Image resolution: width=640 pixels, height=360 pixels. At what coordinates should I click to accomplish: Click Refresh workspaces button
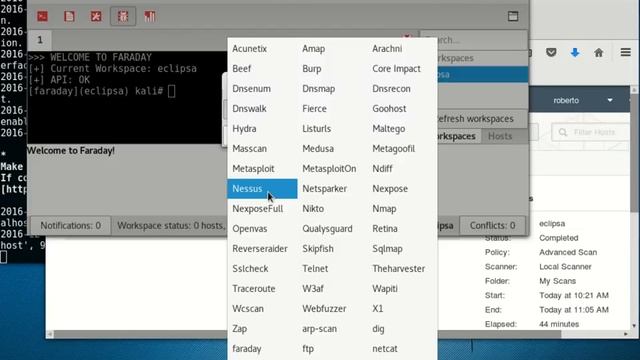pos(482,119)
